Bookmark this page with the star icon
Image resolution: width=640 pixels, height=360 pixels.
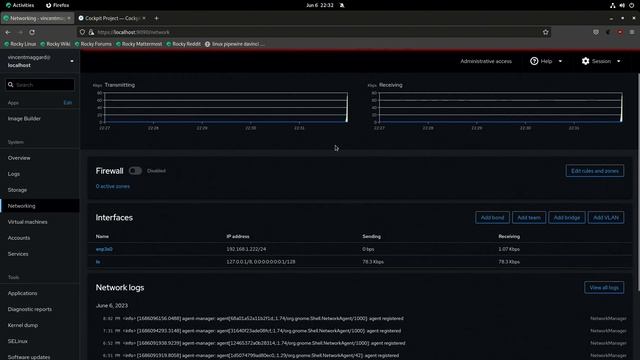pos(545,32)
